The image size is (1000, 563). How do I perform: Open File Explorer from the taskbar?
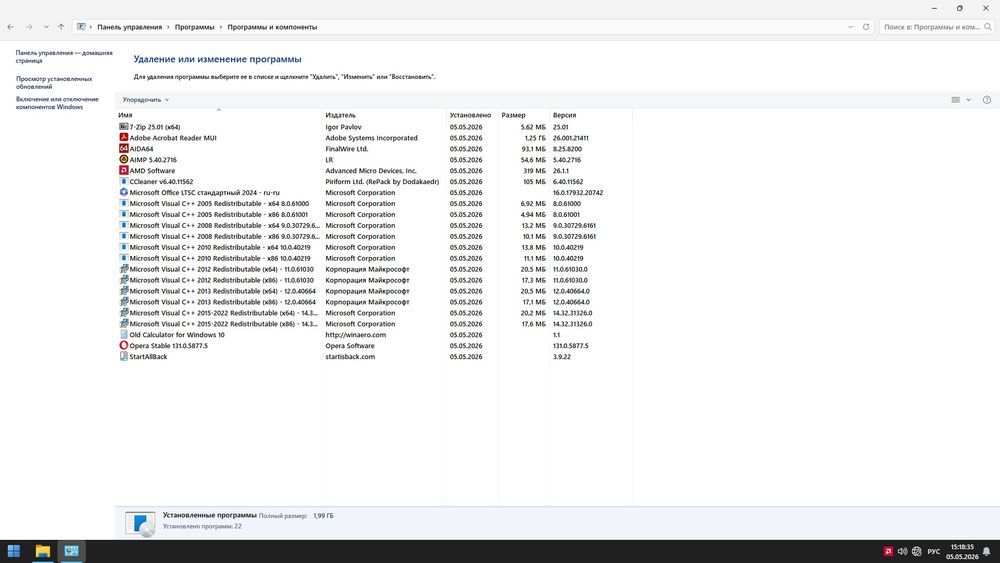[x=43, y=551]
